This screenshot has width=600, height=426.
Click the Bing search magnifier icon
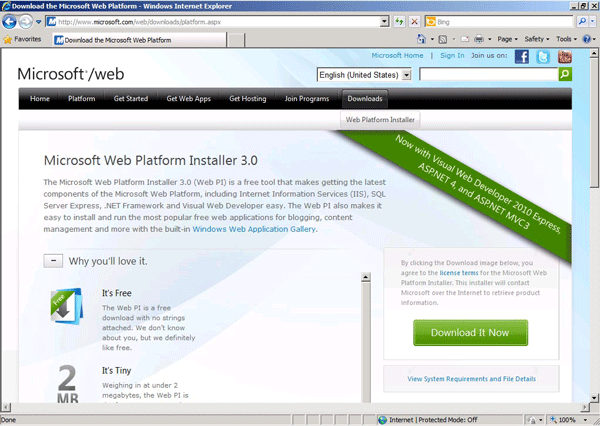[583, 20]
